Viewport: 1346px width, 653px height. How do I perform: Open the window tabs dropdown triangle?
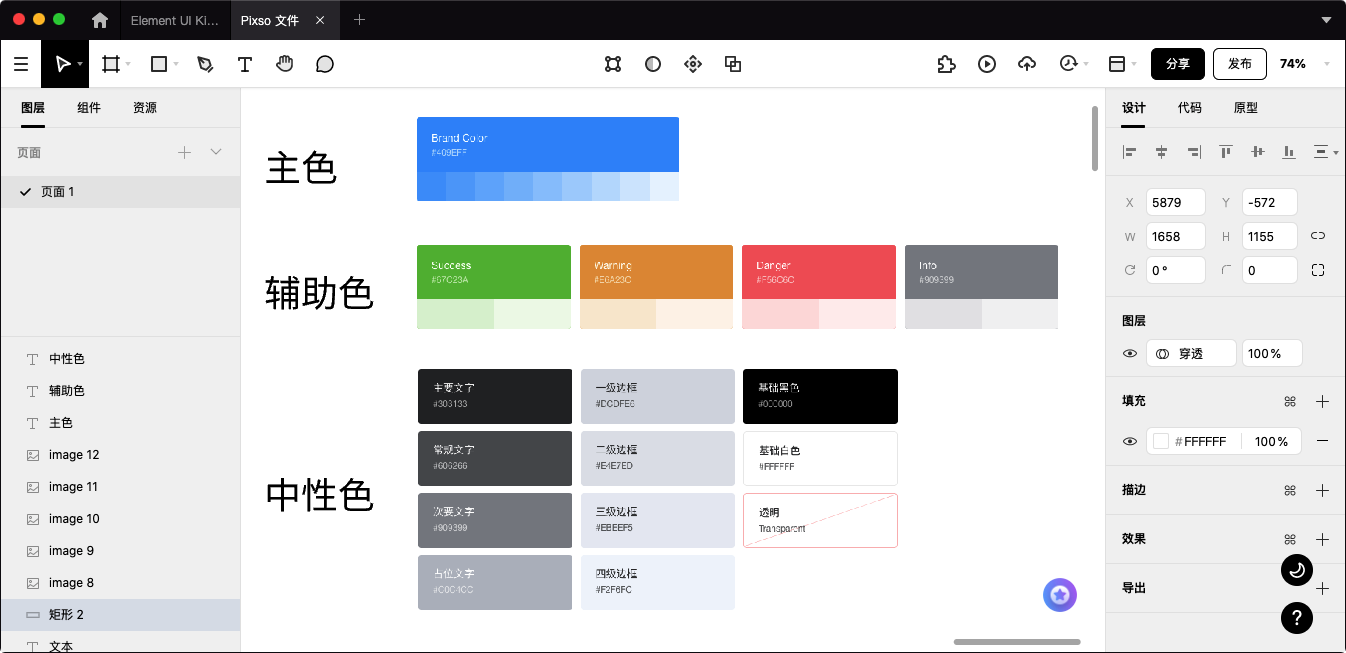pyautogui.click(x=1326, y=20)
